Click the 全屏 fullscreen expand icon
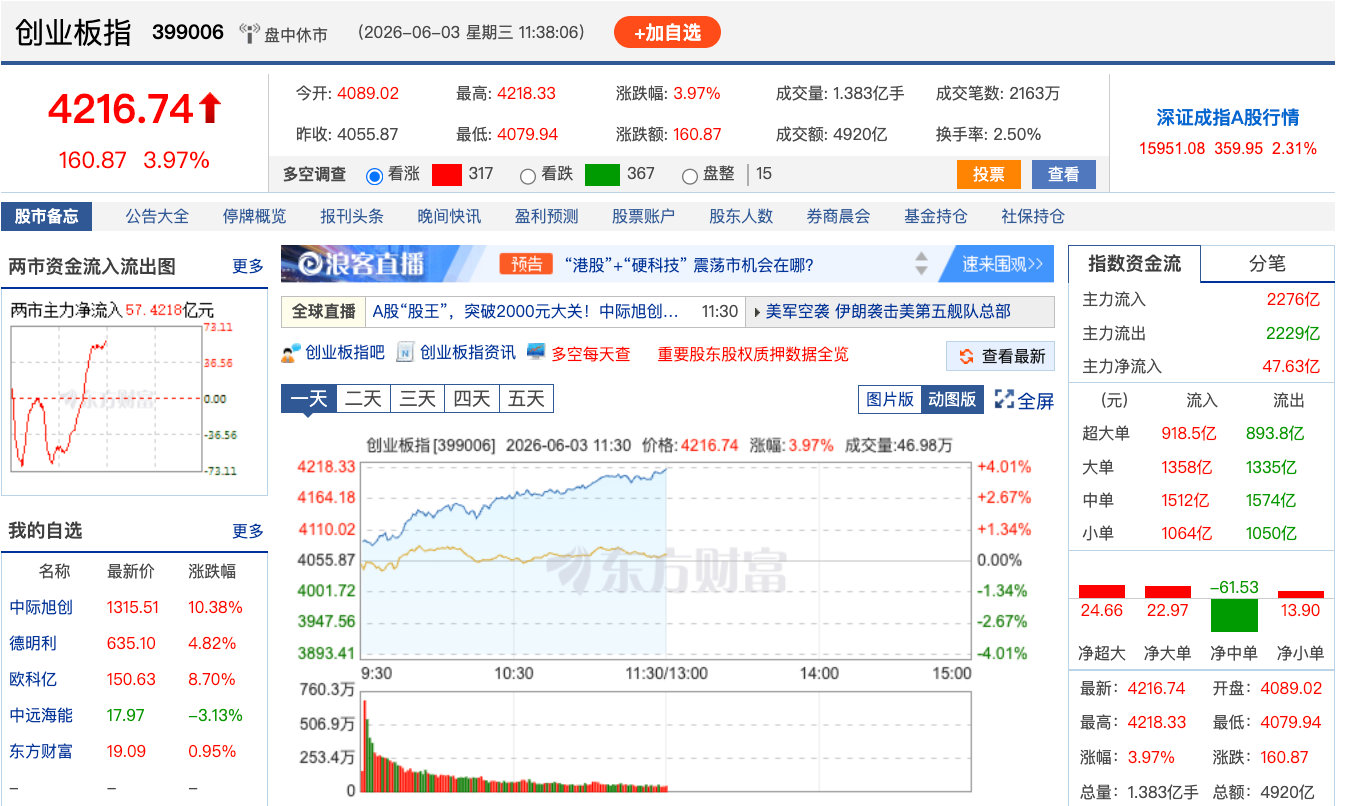The height and width of the screenshot is (806, 1346). [1004, 399]
